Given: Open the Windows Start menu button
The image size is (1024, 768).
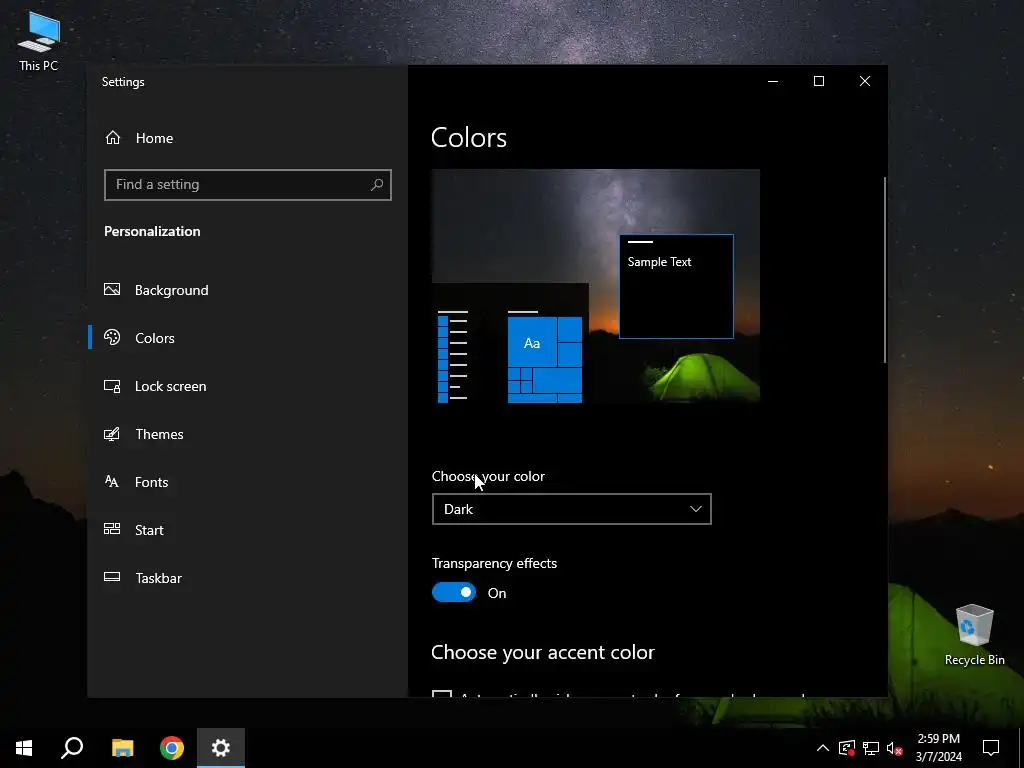Looking at the screenshot, I should click(x=24, y=748).
